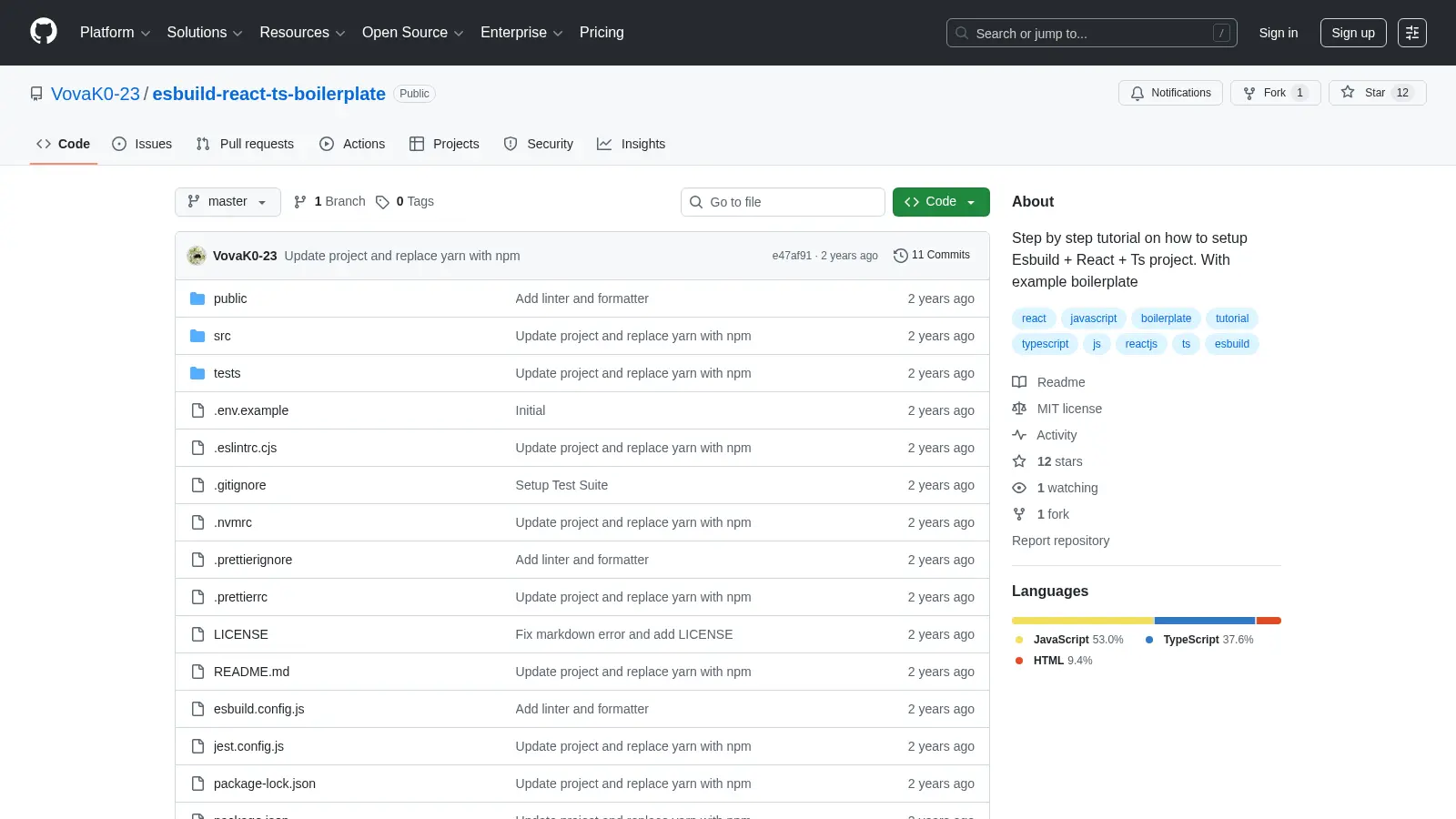Viewport: 1456px width, 819px height.
Task: Click red HTML segment of language bar
Action: tap(1269, 621)
